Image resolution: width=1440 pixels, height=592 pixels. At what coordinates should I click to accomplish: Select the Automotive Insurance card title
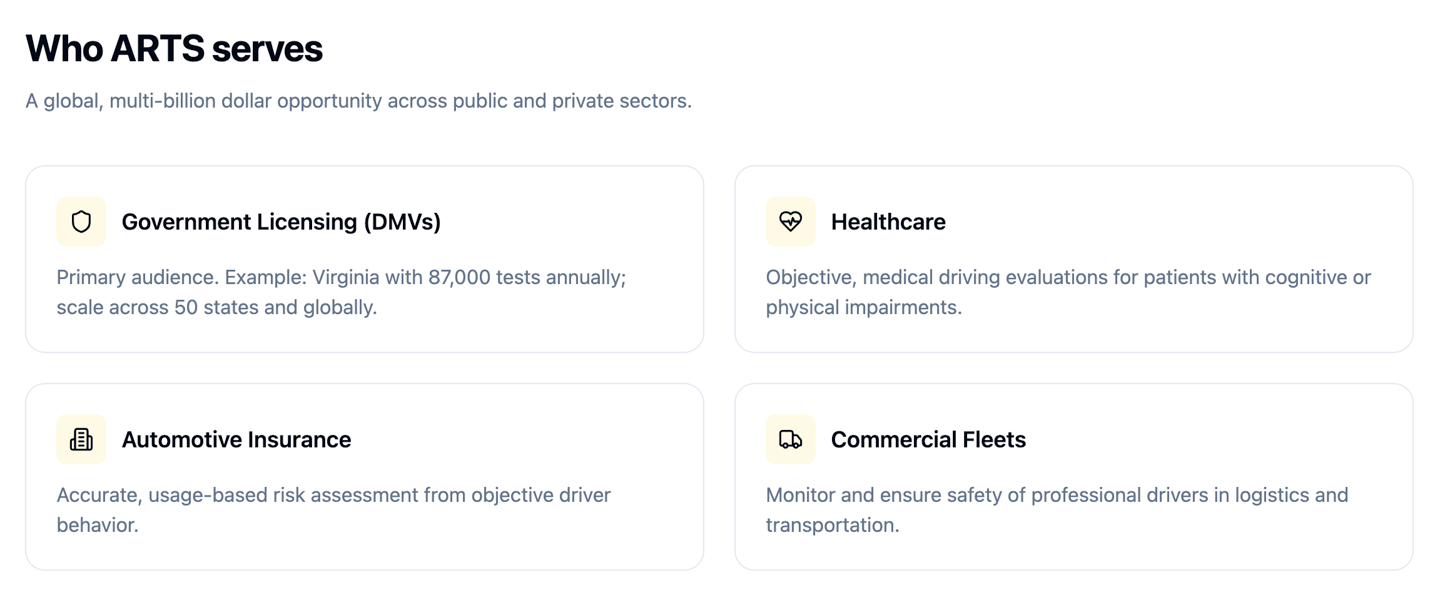pos(236,439)
